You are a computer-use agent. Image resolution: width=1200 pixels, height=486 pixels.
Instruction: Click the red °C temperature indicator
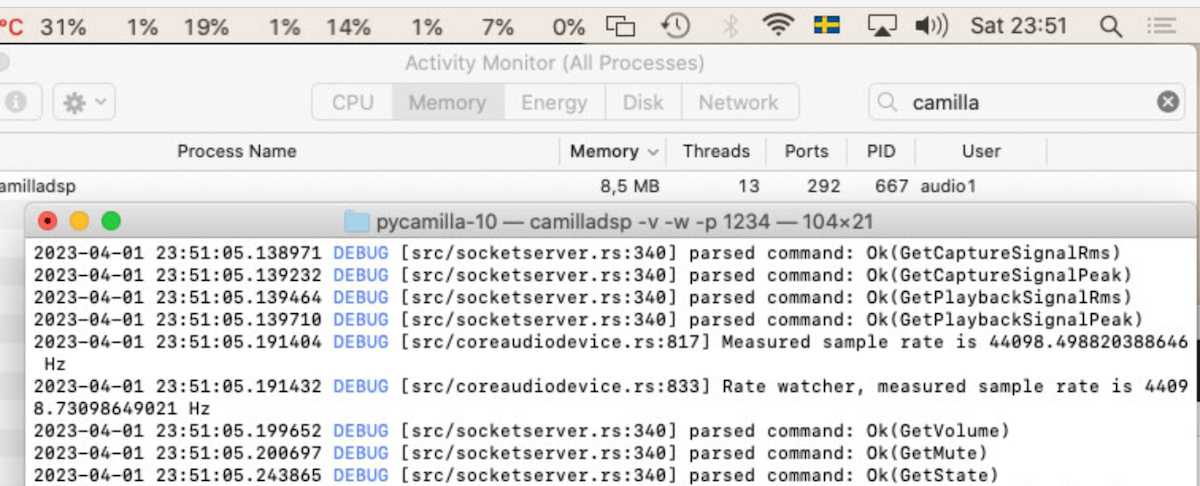[x=12, y=27]
